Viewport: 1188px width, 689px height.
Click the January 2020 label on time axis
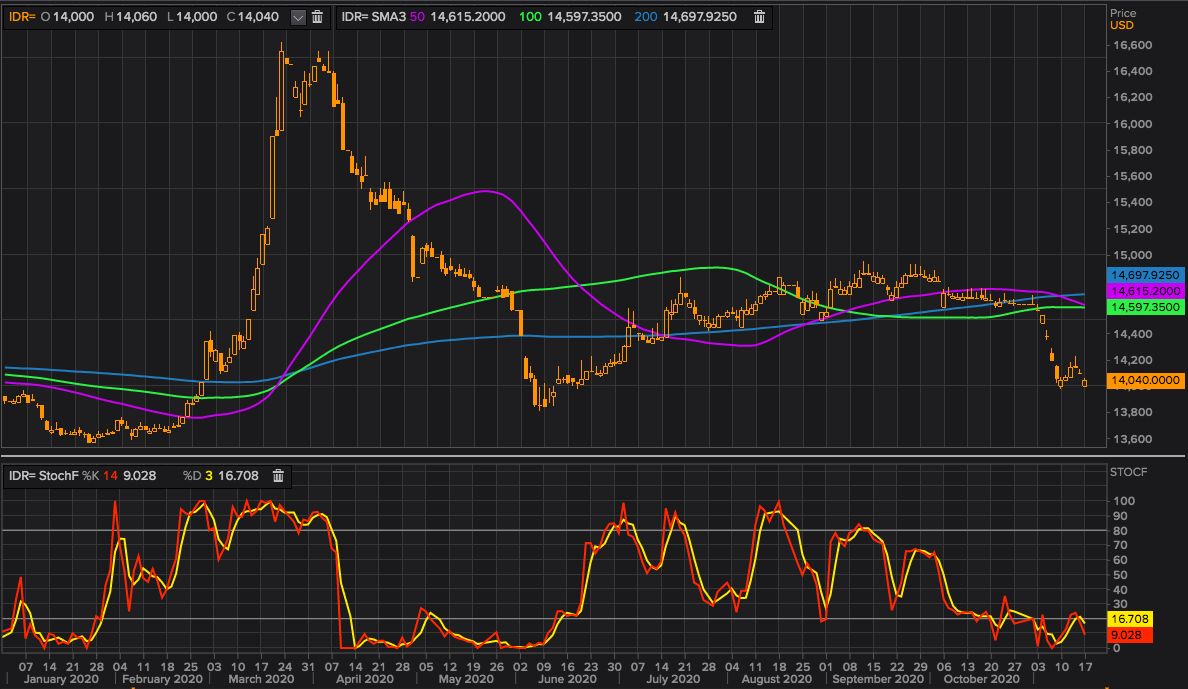[61, 679]
